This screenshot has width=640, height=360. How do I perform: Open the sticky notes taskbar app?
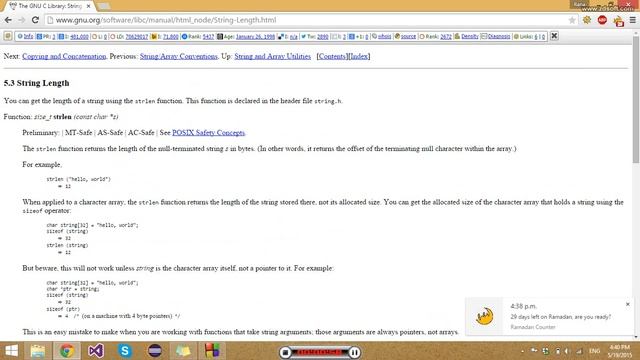click(183, 351)
